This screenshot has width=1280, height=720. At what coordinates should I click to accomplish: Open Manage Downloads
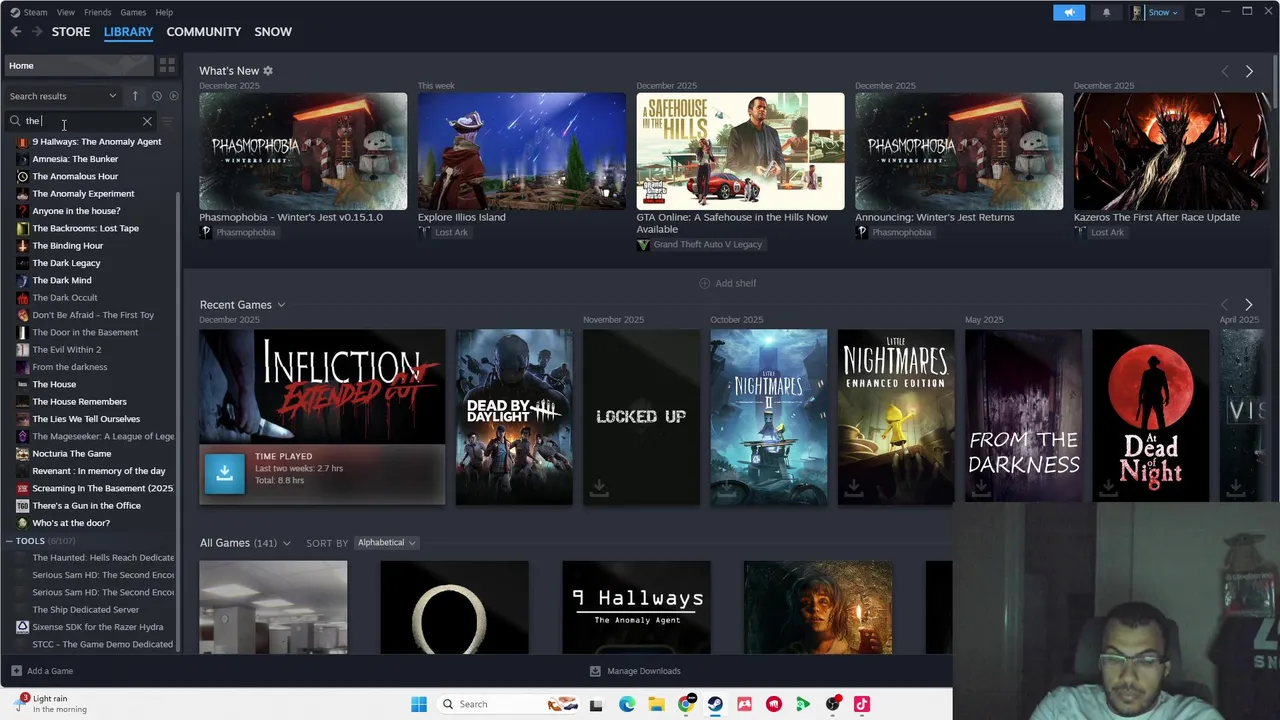(635, 671)
